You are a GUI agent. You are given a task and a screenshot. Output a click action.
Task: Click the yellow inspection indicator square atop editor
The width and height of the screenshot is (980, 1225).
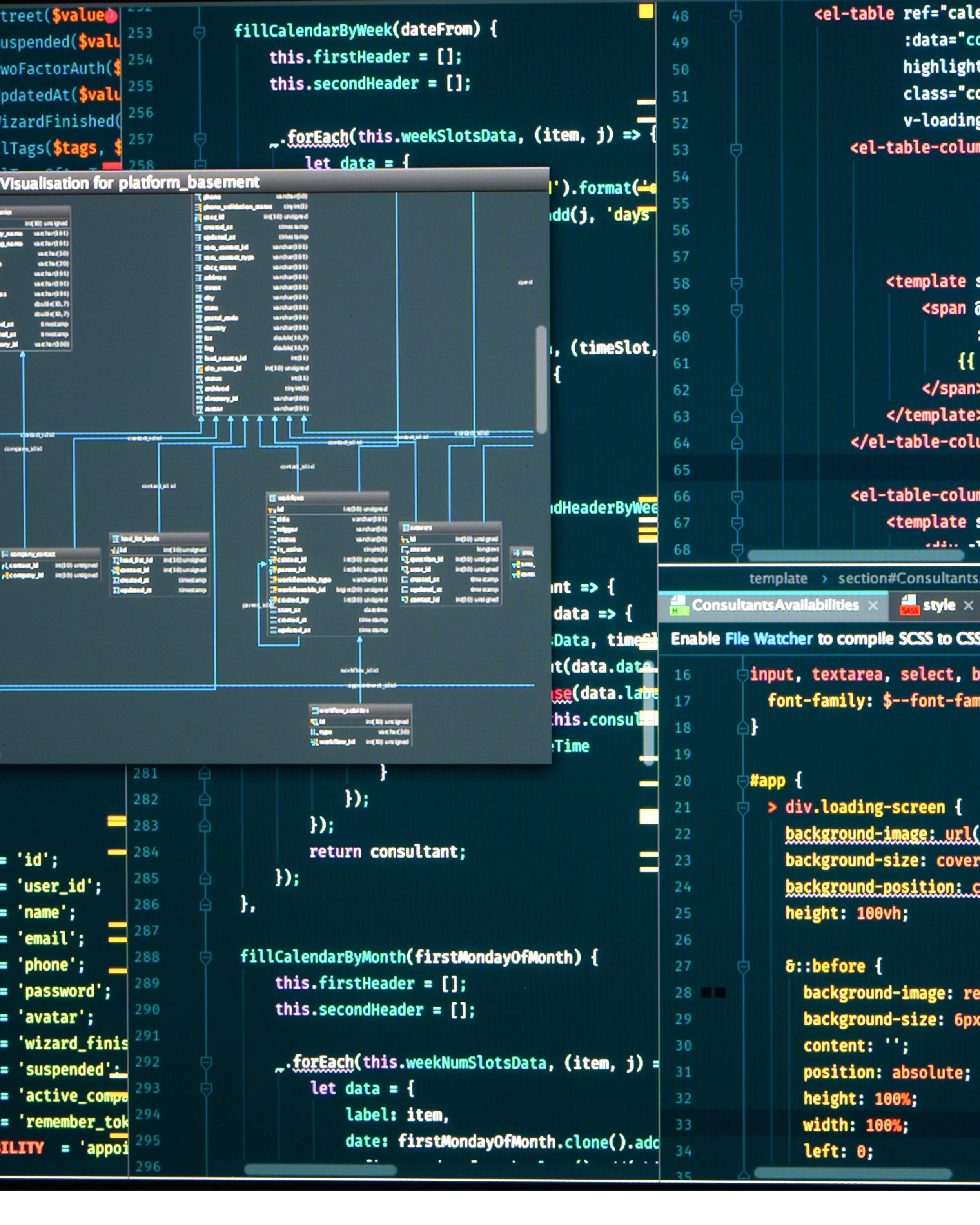(x=646, y=11)
